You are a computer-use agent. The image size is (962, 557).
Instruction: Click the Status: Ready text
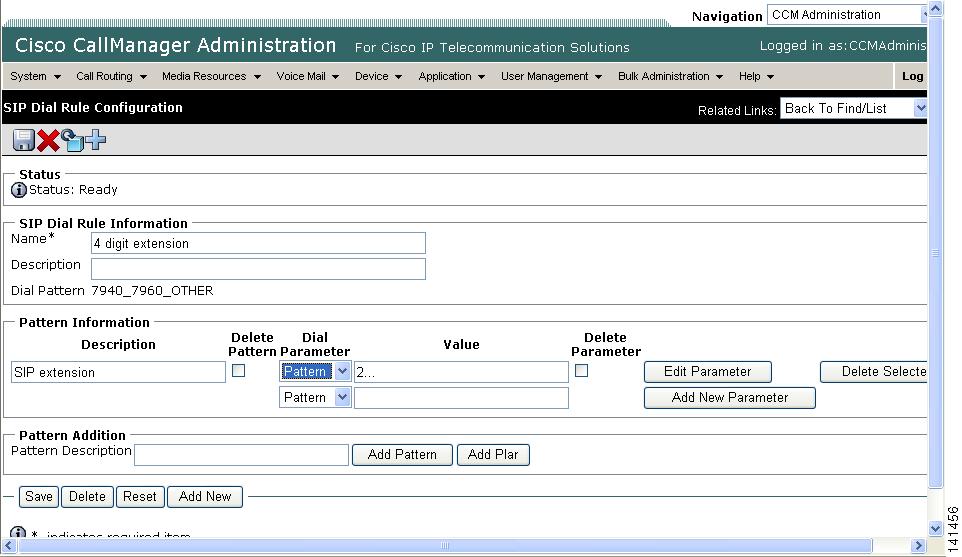73,190
